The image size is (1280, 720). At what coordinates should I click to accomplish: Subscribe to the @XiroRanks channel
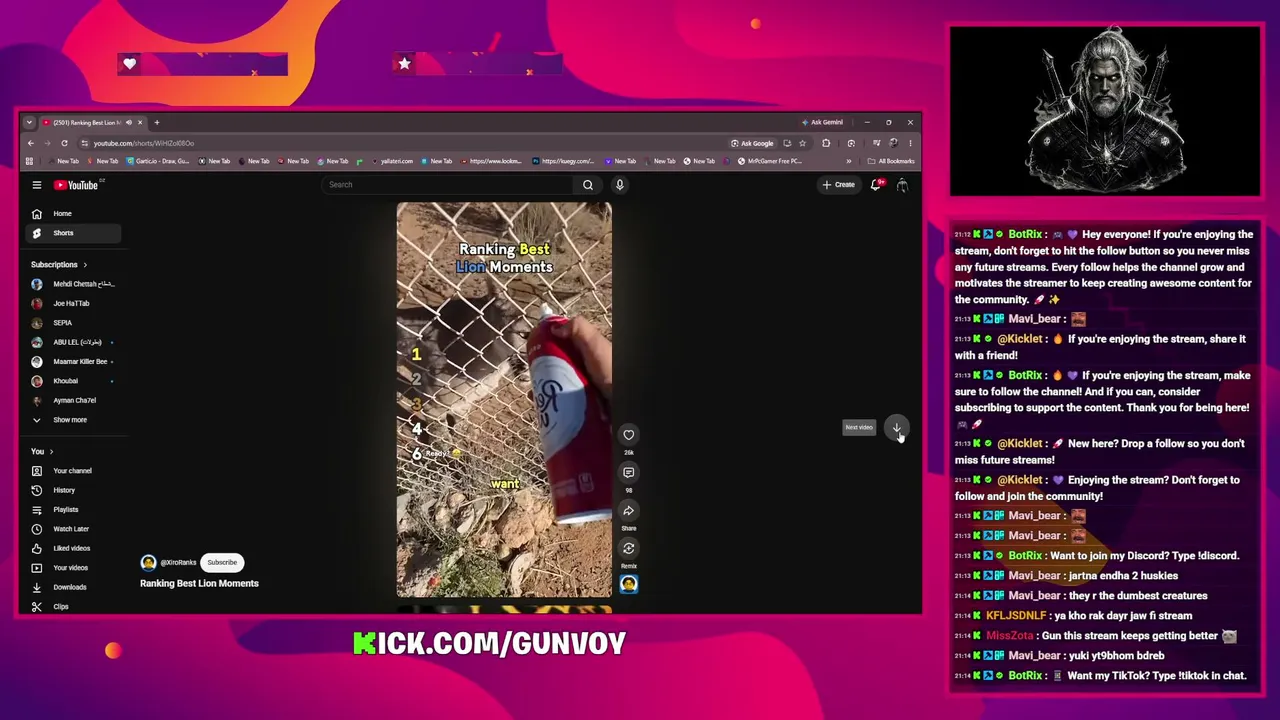222,563
